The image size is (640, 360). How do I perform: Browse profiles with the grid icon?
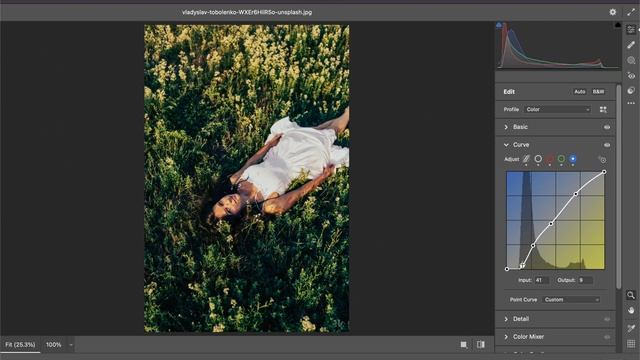point(603,109)
